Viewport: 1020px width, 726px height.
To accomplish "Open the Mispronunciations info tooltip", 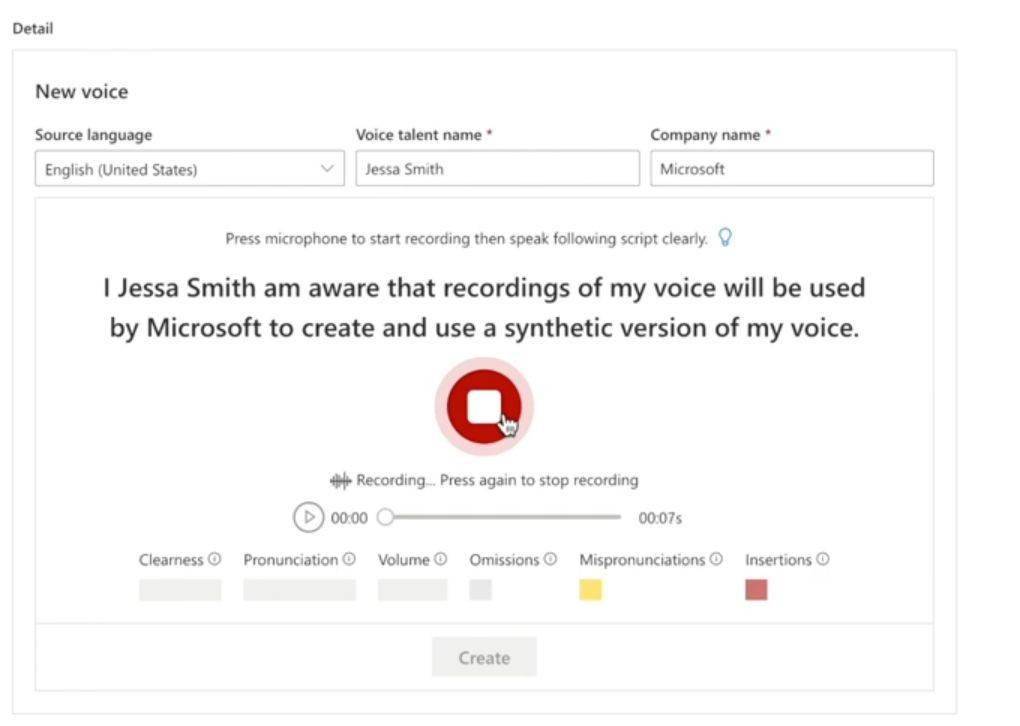I will point(715,559).
